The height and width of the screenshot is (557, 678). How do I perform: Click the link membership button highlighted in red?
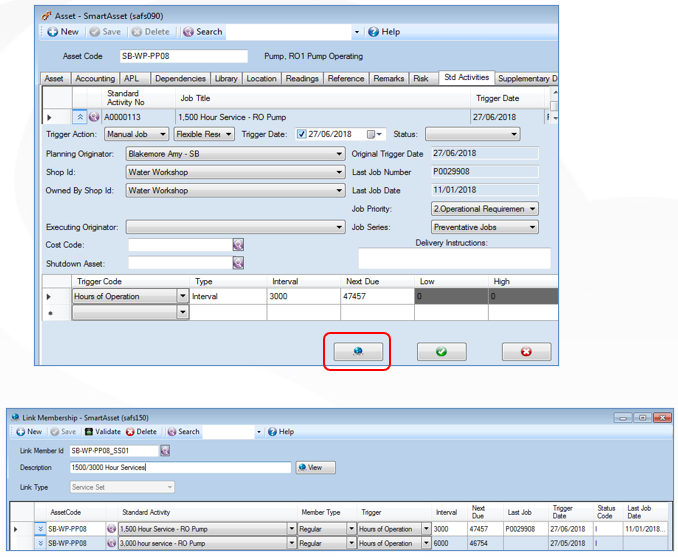[x=358, y=352]
